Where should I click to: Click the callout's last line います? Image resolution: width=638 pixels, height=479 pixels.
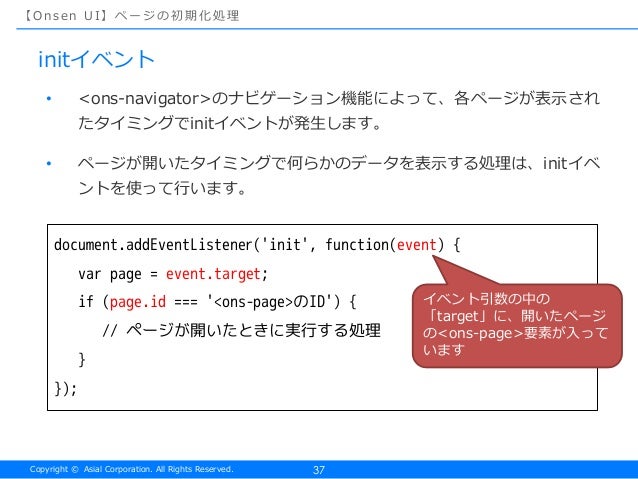pos(444,350)
